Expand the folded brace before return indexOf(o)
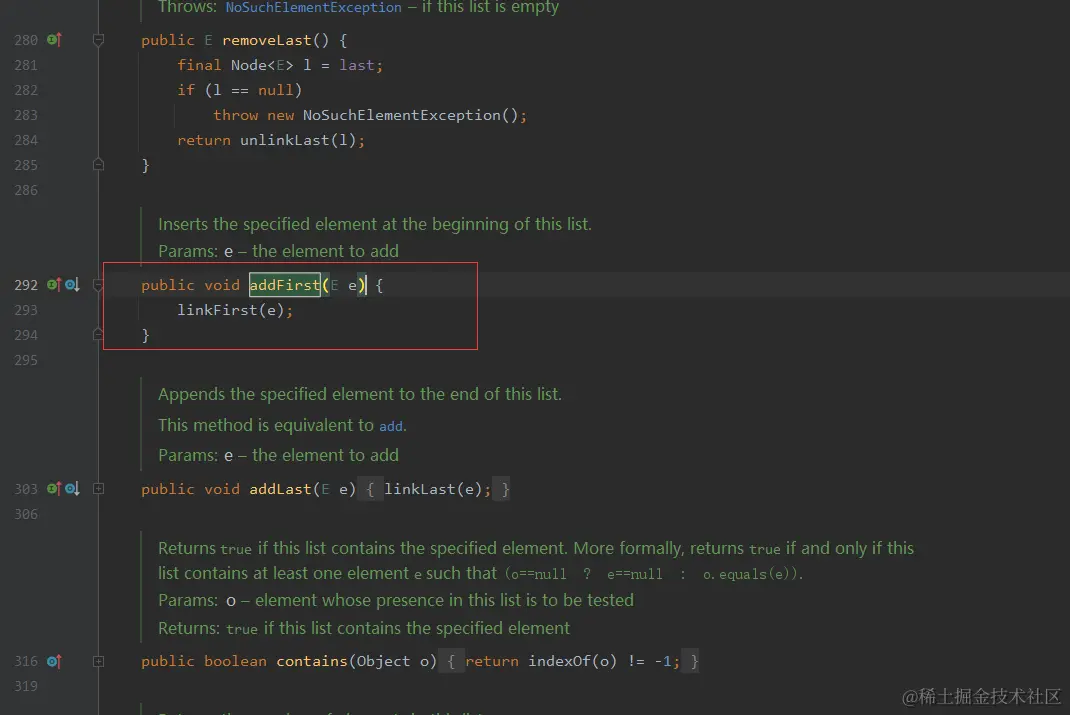The image size is (1070, 715). [450, 660]
